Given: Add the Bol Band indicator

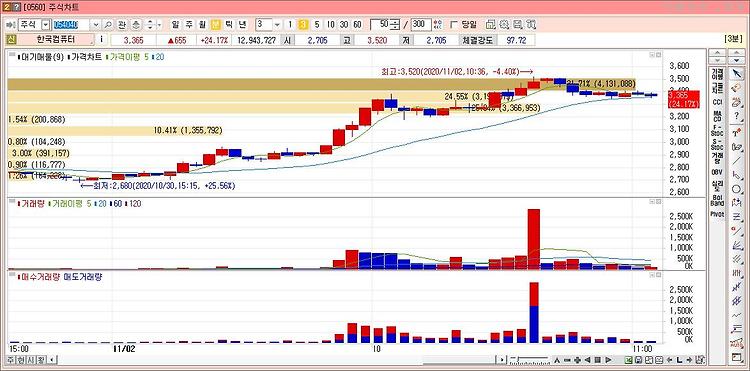Looking at the screenshot, I should point(717,200).
